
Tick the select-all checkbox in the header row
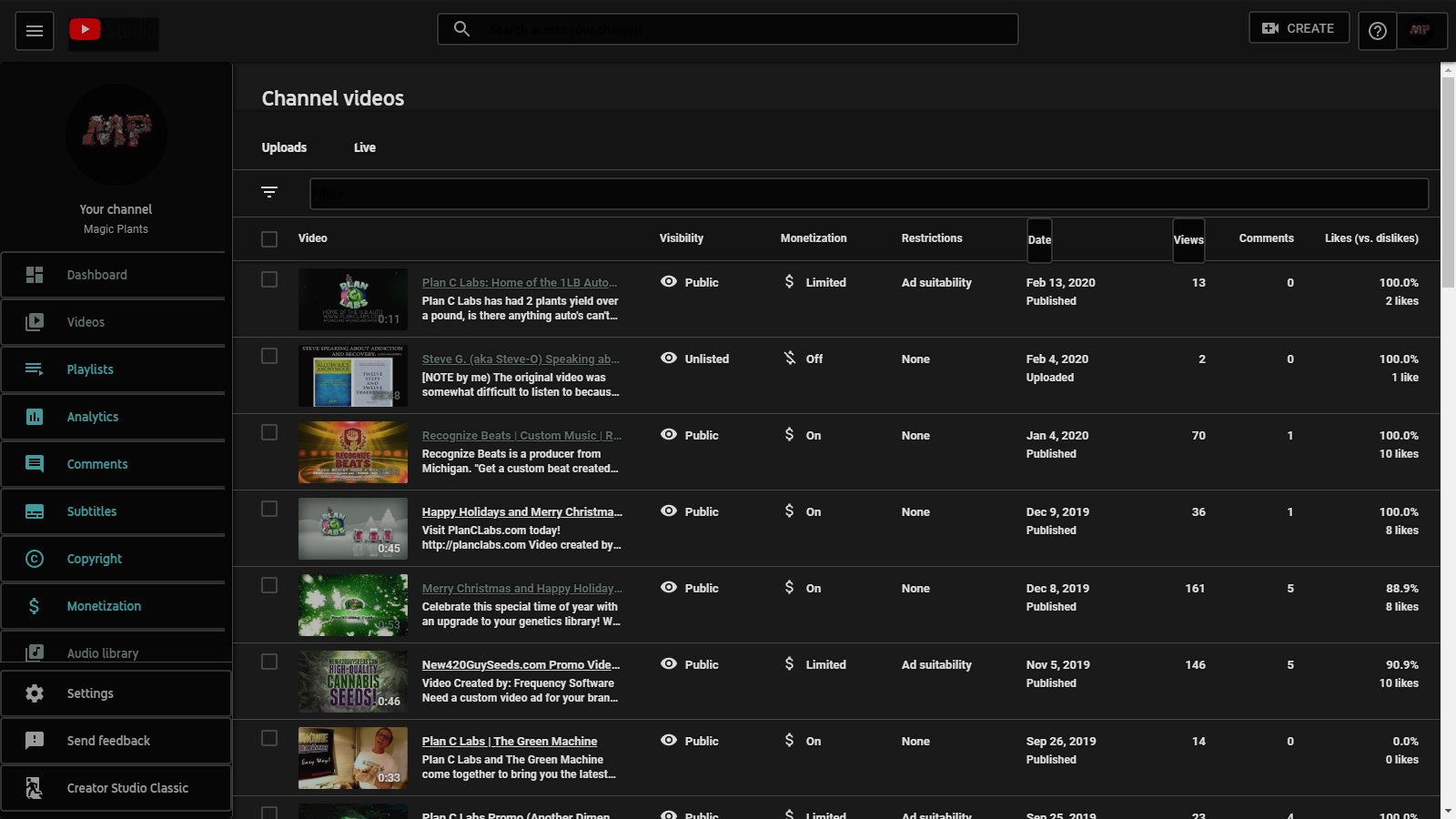coord(268,238)
